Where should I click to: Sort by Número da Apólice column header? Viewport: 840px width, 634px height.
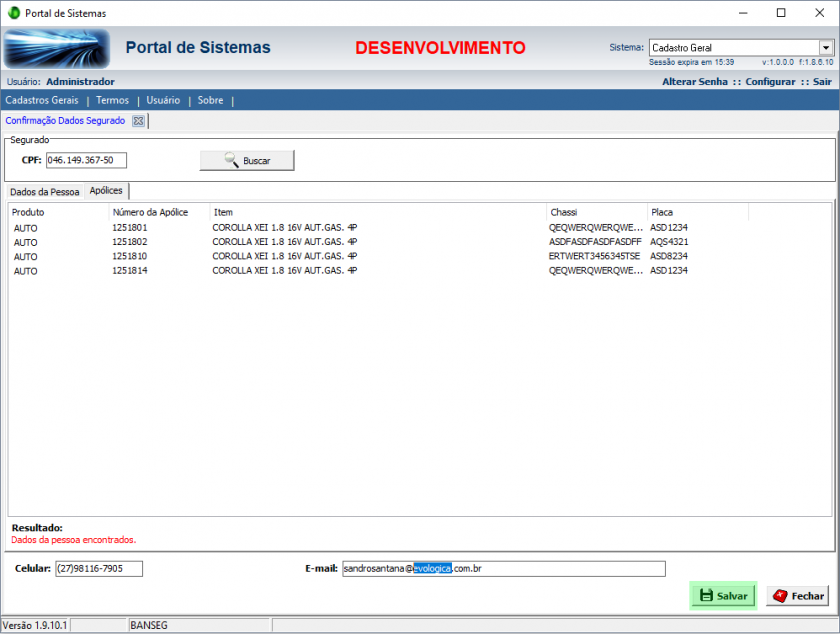click(158, 212)
